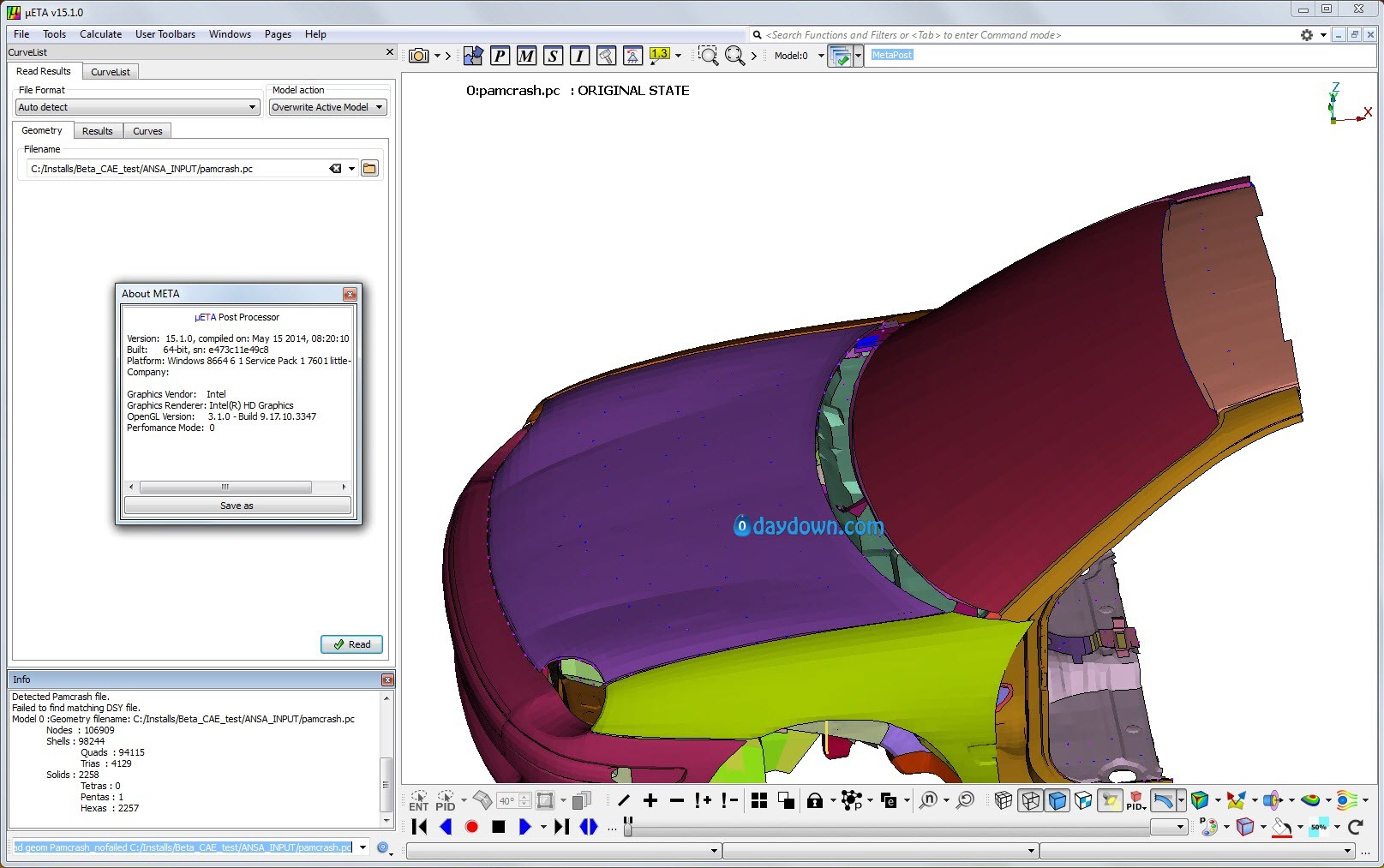Click the streamlines flow icon
1384x868 pixels.
click(1347, 800)
